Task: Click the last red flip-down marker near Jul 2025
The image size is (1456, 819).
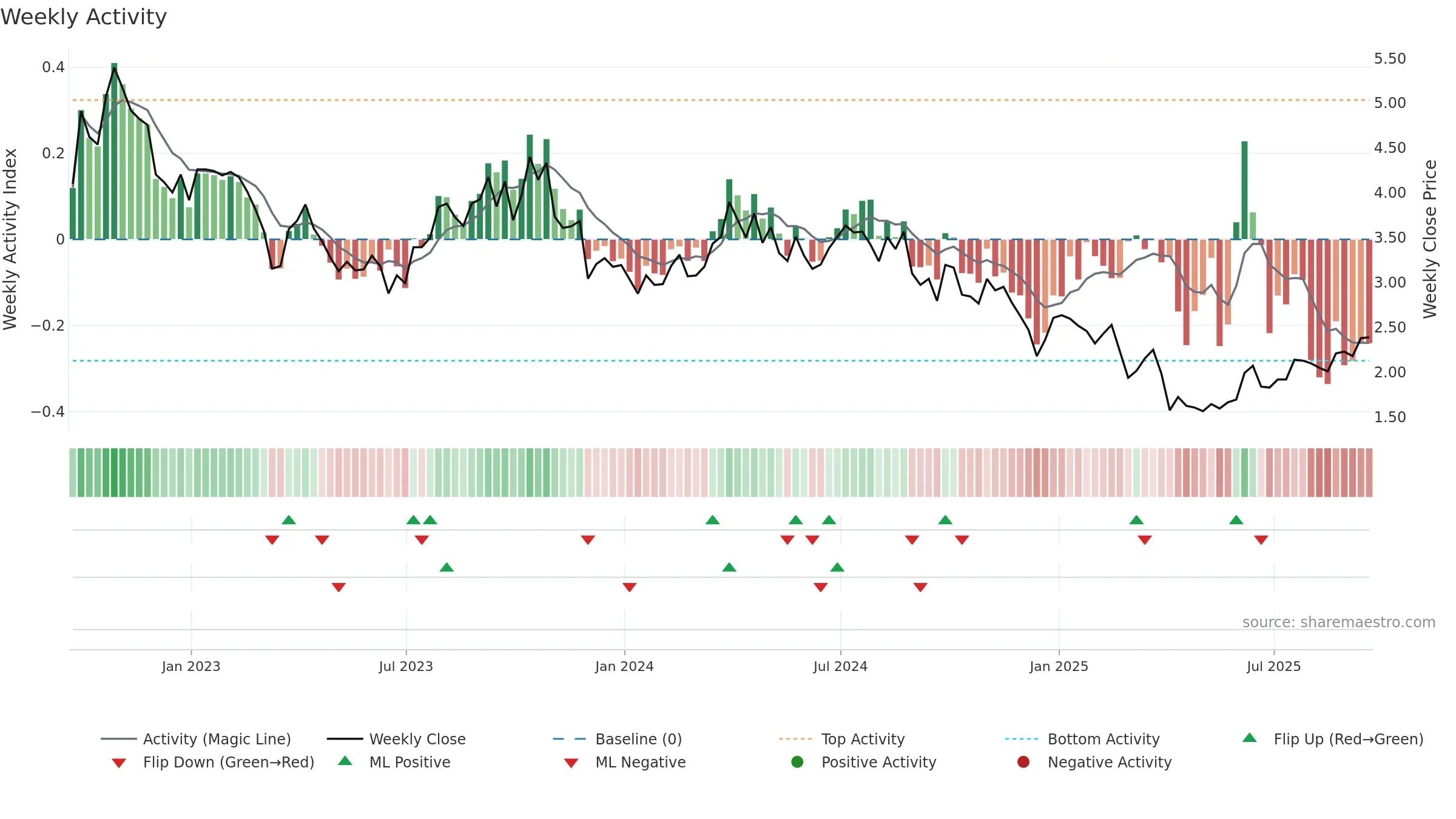Action: click(x=1261, y=540)
